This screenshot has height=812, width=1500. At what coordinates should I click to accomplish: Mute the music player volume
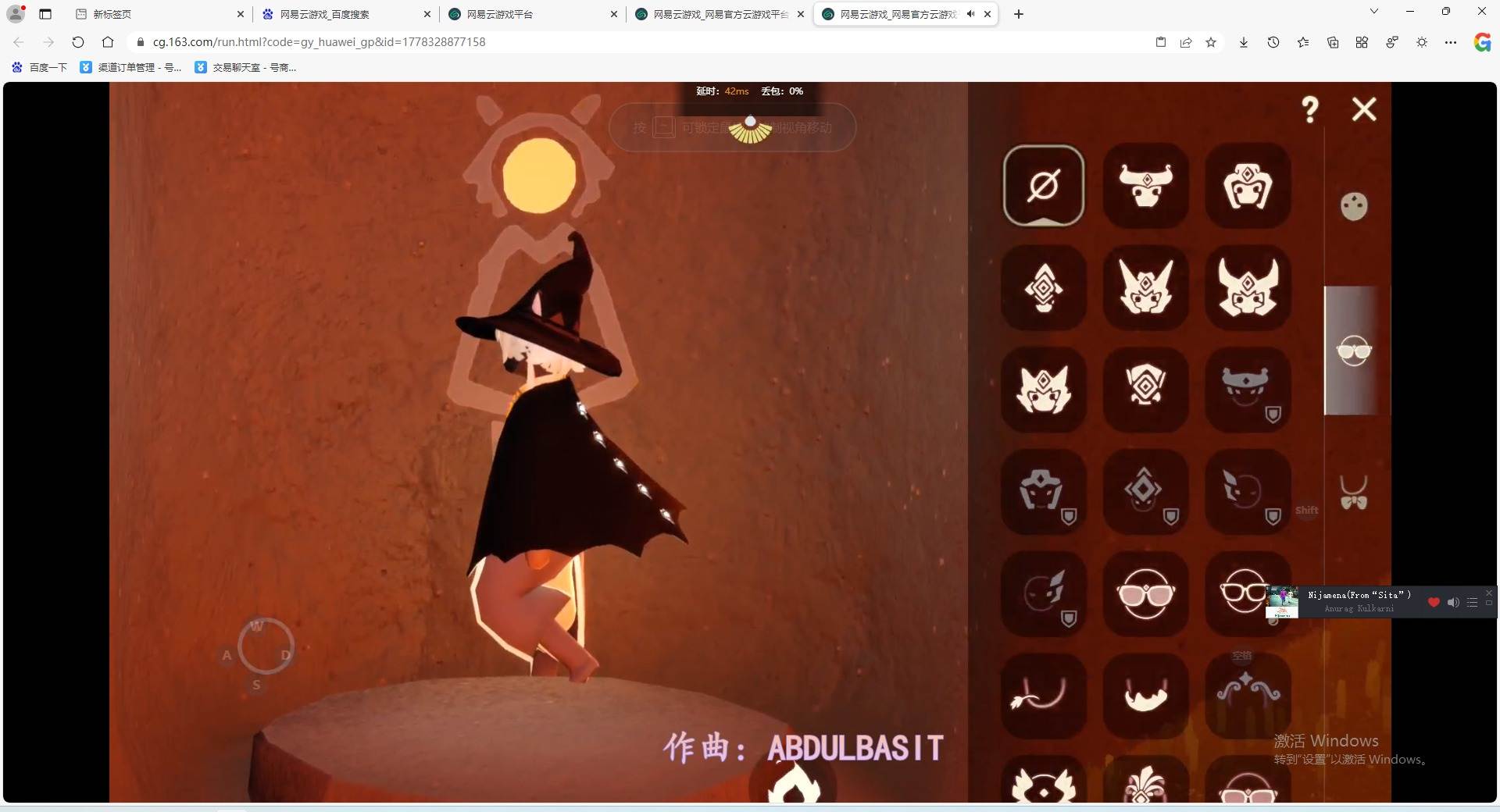(1453, 602)
